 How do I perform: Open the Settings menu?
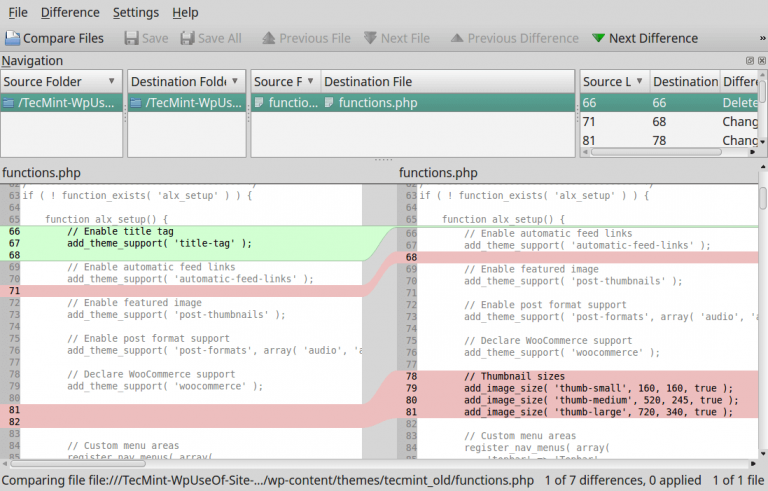pos(135,12)
